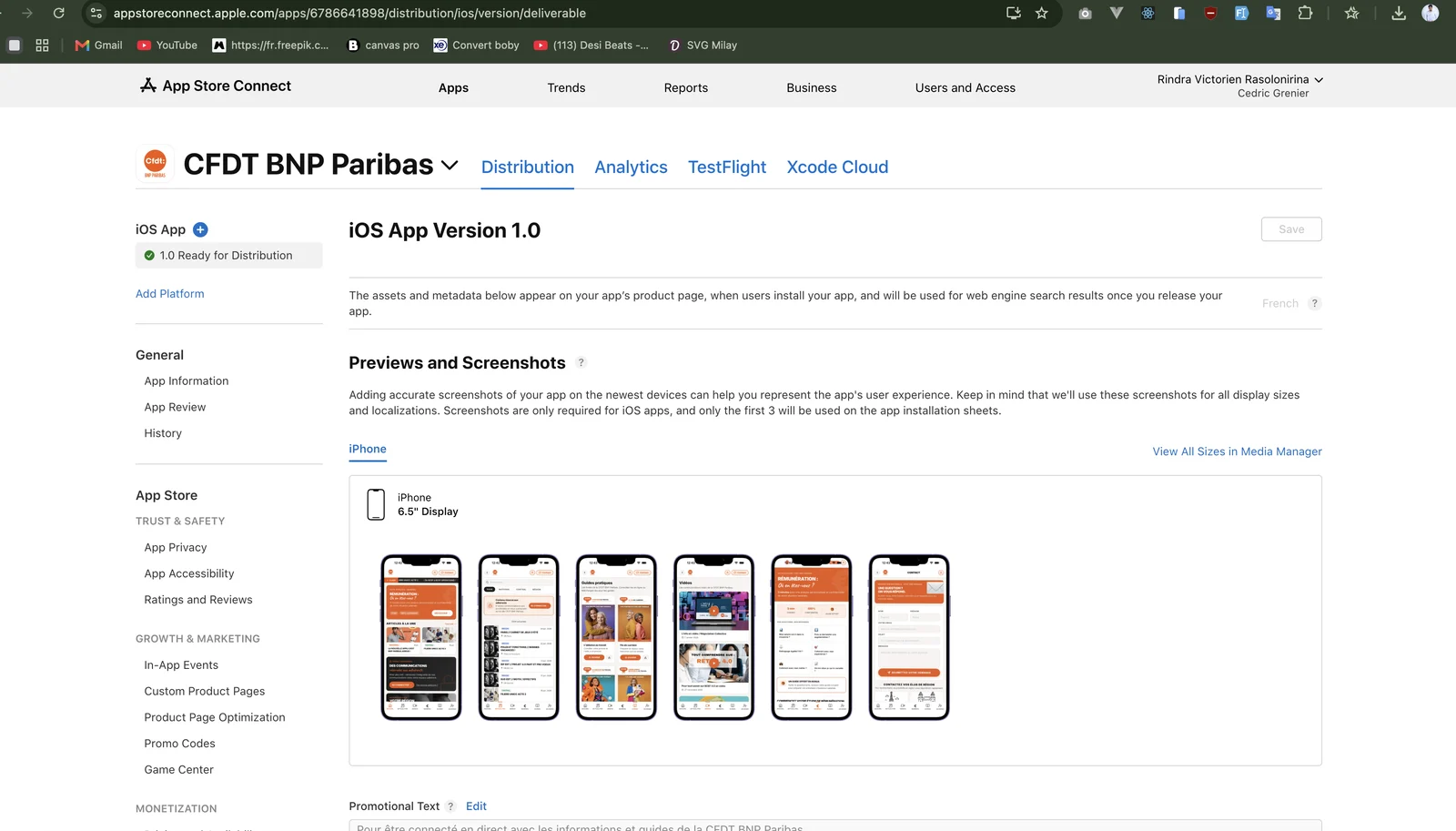The image size is (1456, 831).
Task: Click help icon next to French
Action: 1314,303
